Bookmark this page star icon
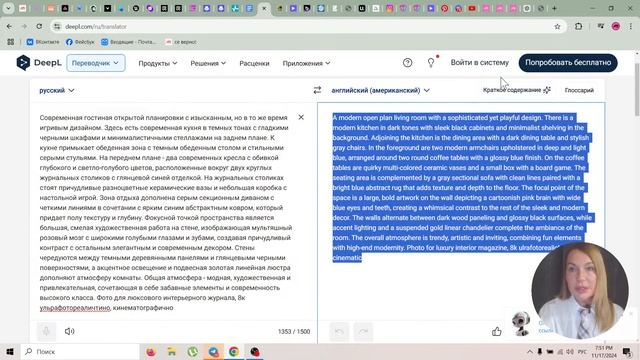The image size is (640, 360). [x=557, y=27]
